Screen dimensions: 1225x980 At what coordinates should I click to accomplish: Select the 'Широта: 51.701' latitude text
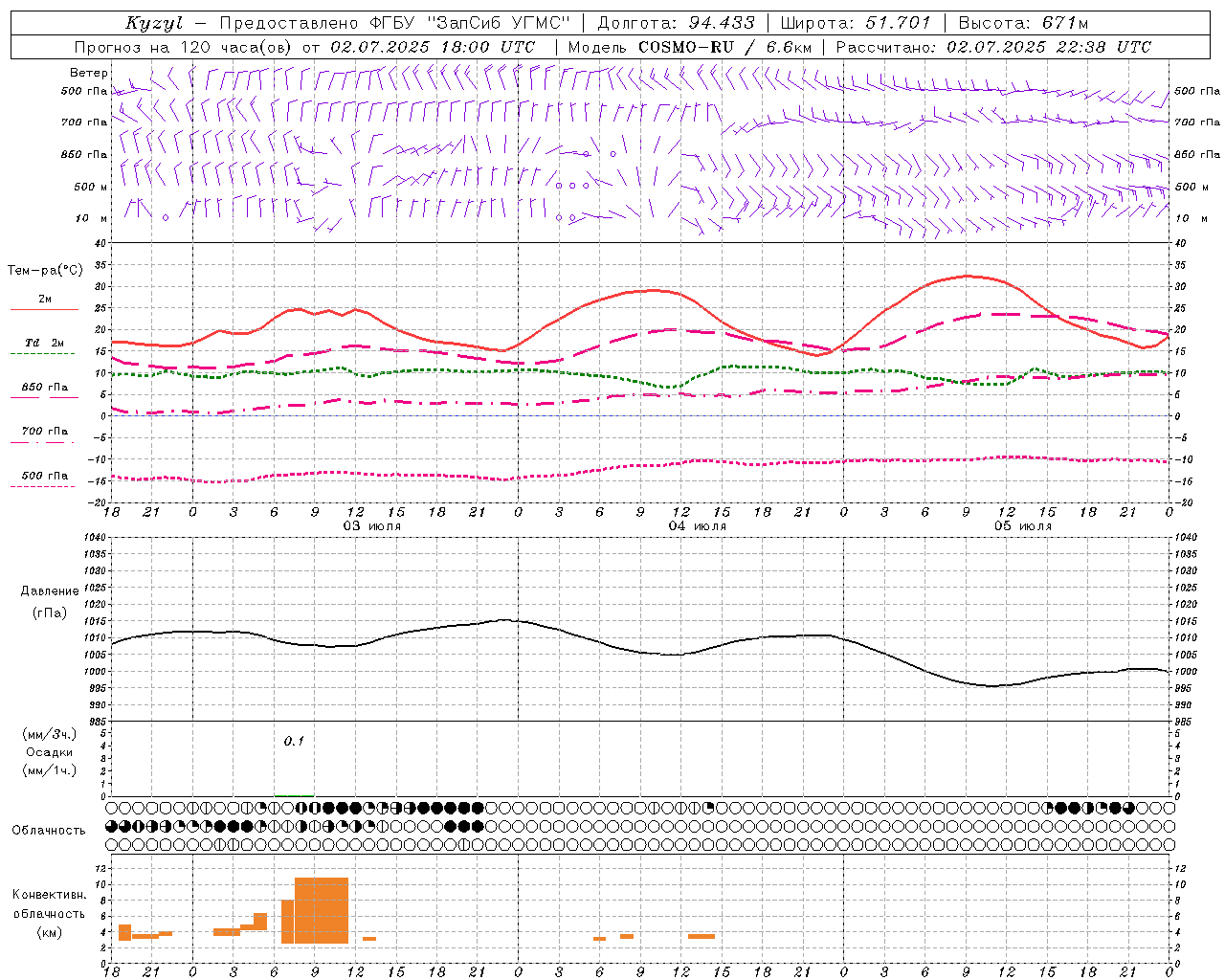pos(856,23)
